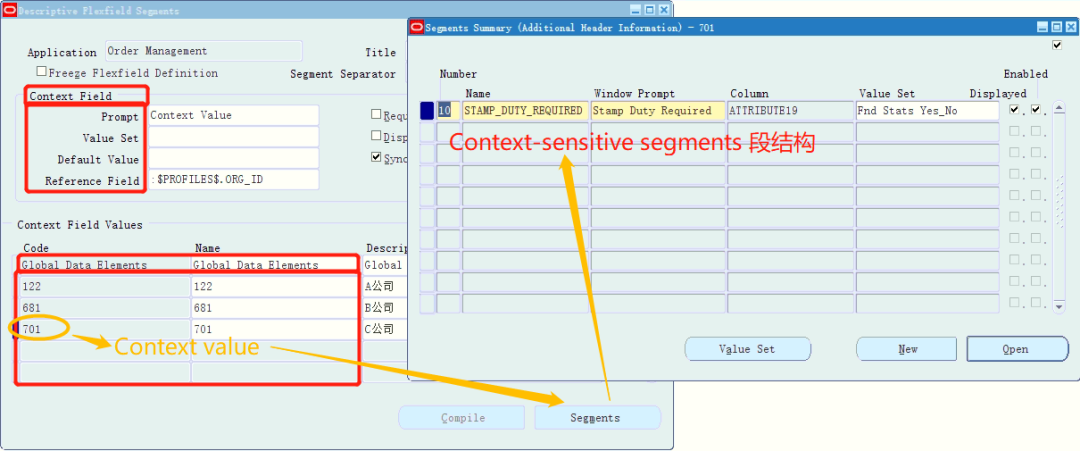Select name cell 701
Screen dimensions: 1080x451
[275, 329]
